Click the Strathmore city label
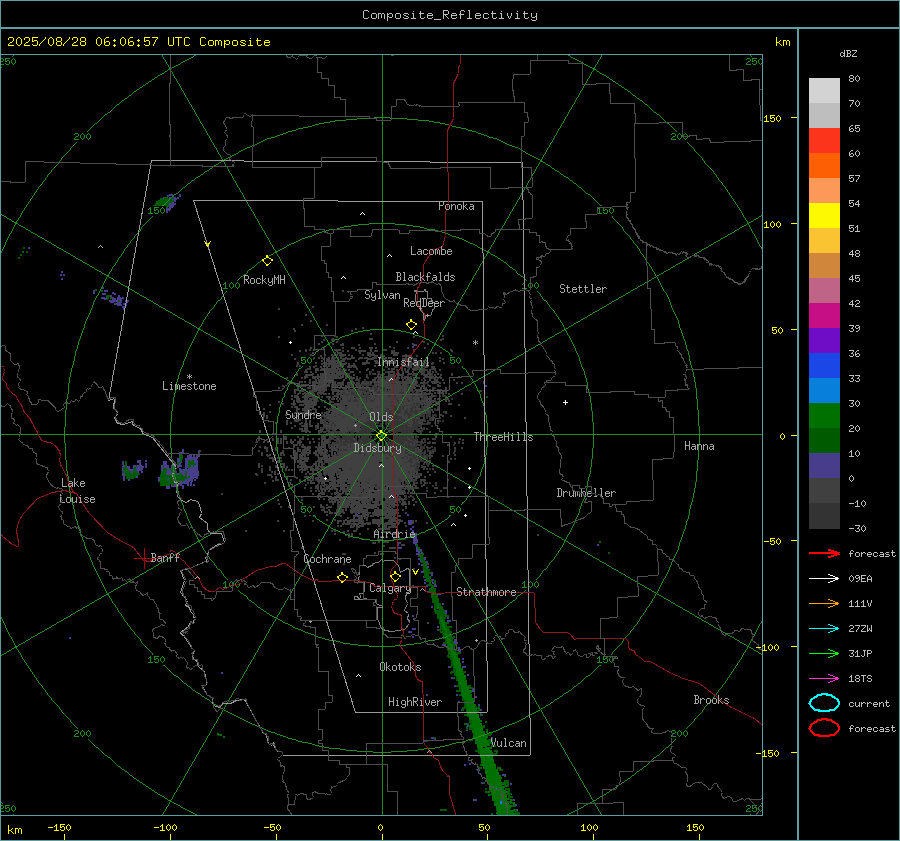This screenshot has height=841, width=900. (x=486, y=592)
